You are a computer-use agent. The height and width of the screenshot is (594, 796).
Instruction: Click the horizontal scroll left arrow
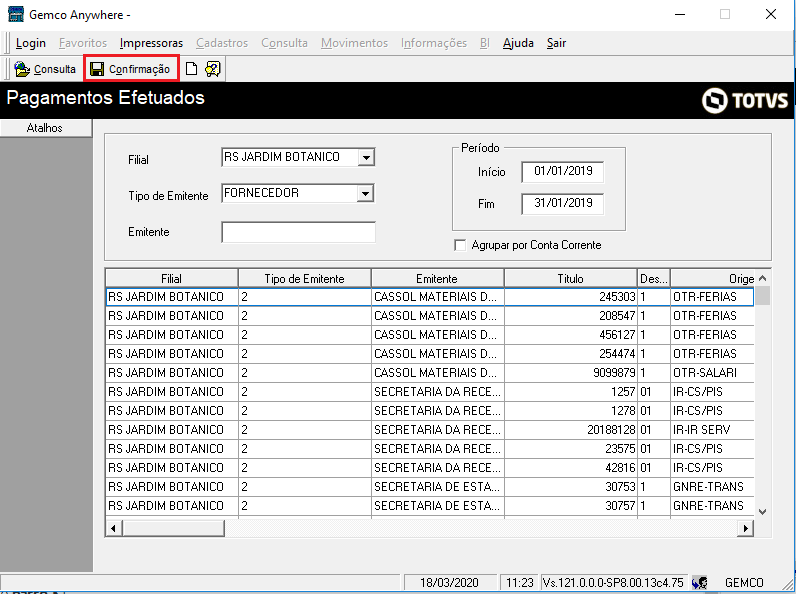click(x=113, y=529)
